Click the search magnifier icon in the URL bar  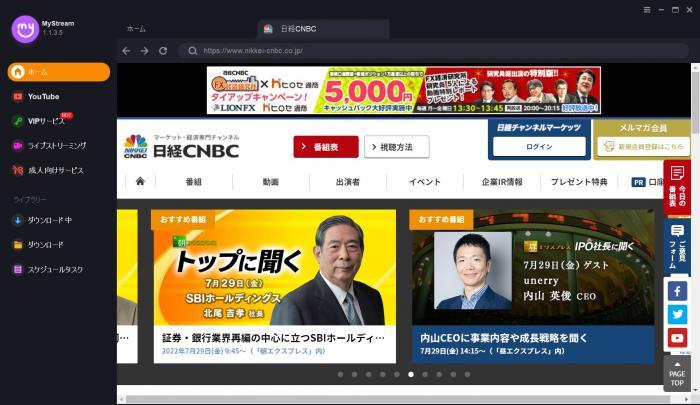pyautogui.click(x=192, y=51)
